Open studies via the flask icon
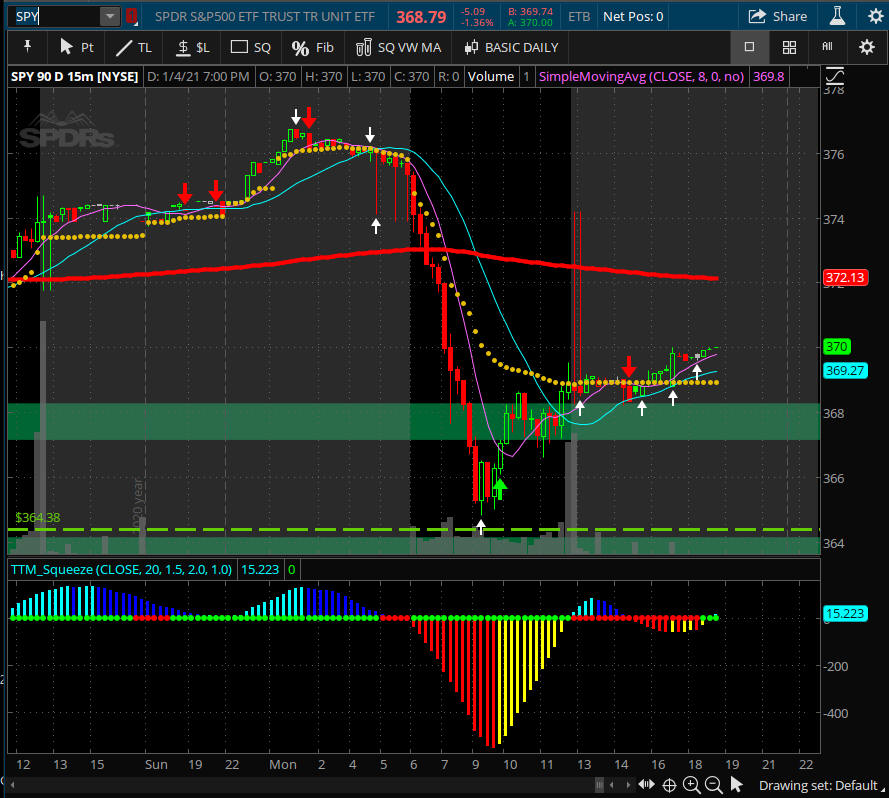The image size is (889, 798). [838, 16]
